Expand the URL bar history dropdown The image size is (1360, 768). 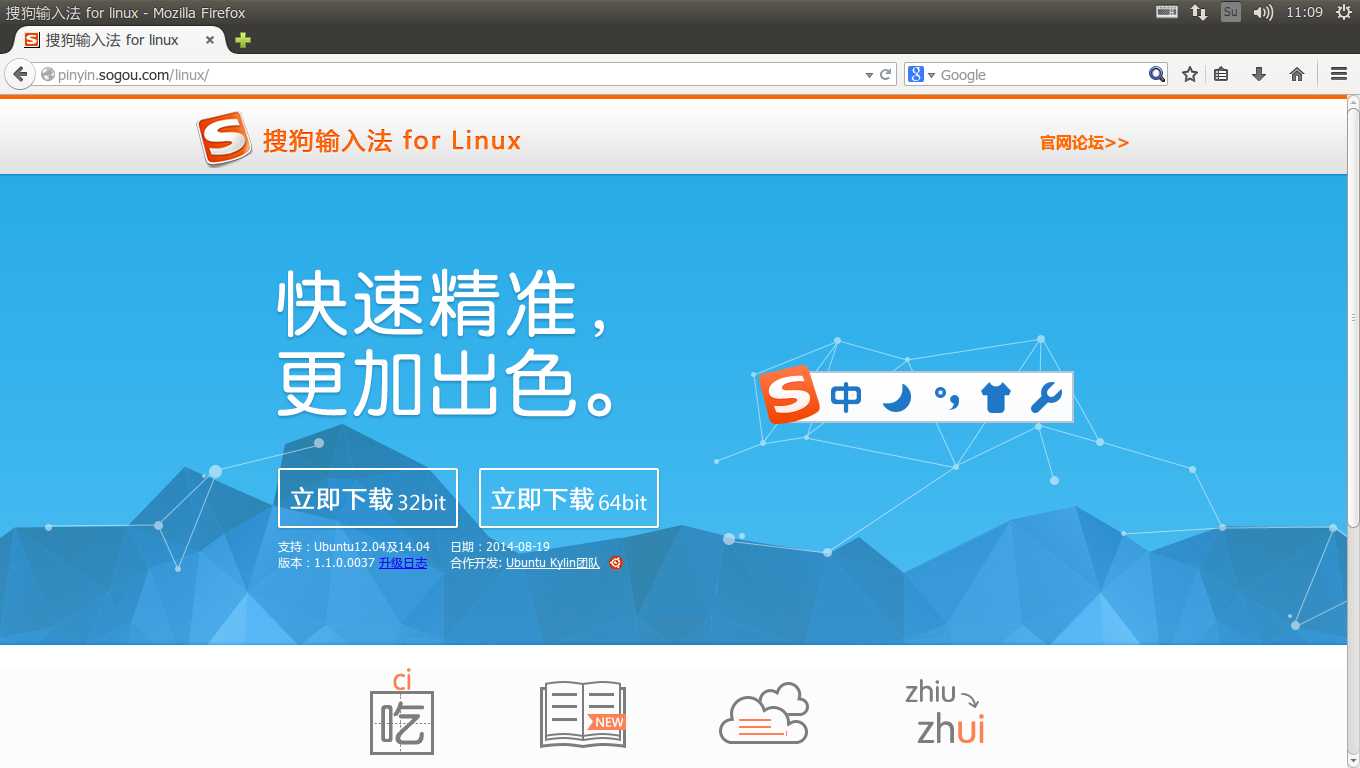[869, 75]
